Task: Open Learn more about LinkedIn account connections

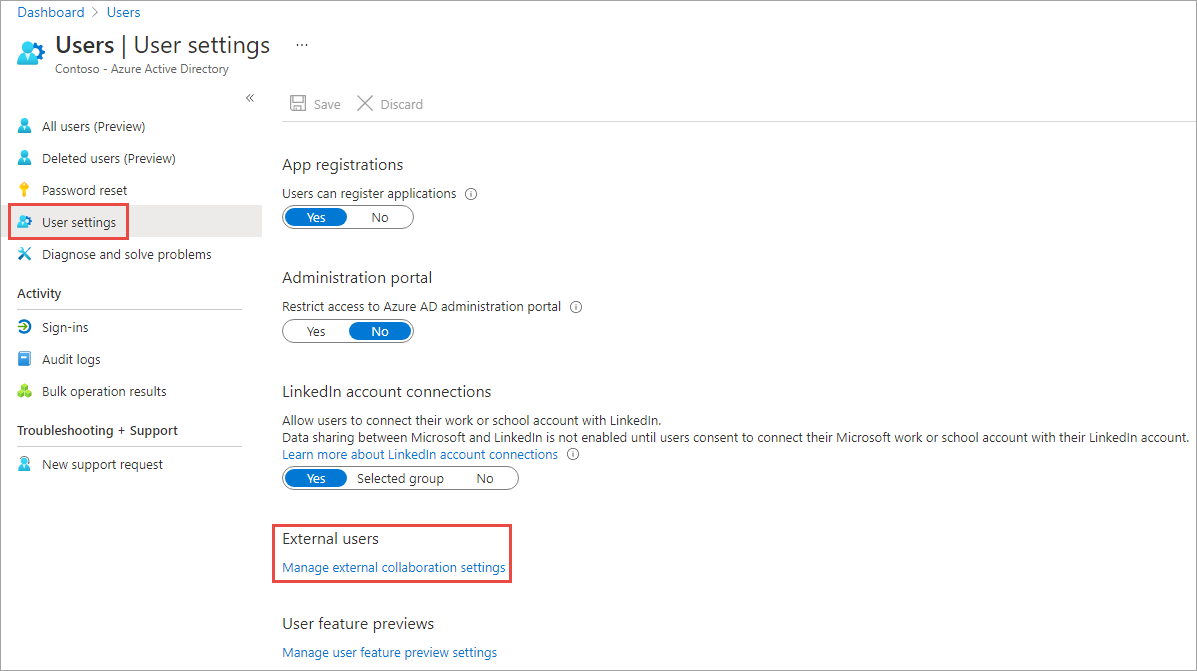Action: pos(420,454)
